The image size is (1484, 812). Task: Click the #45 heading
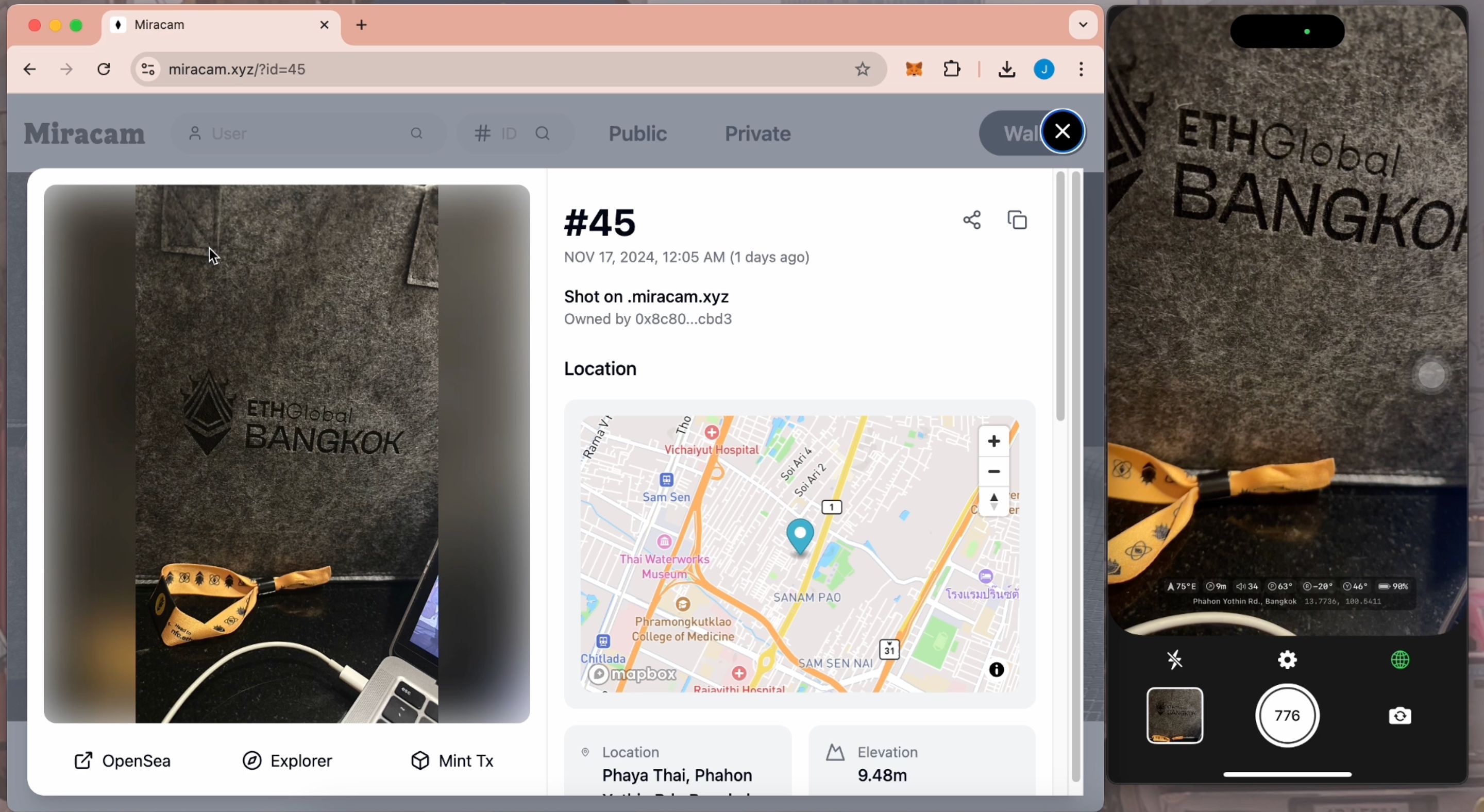(600, 223)
